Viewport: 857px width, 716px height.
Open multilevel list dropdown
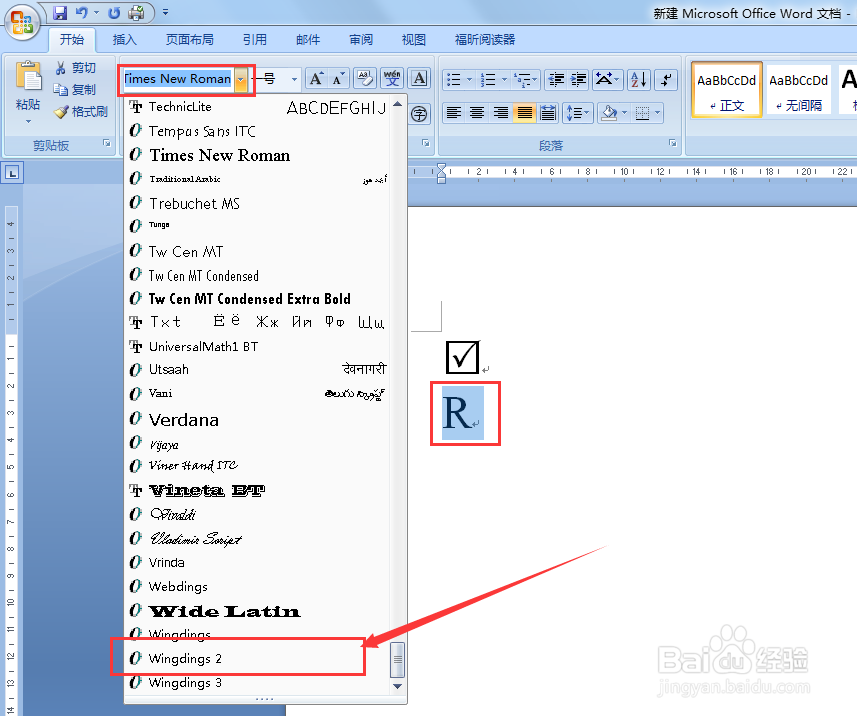[535, 80]
